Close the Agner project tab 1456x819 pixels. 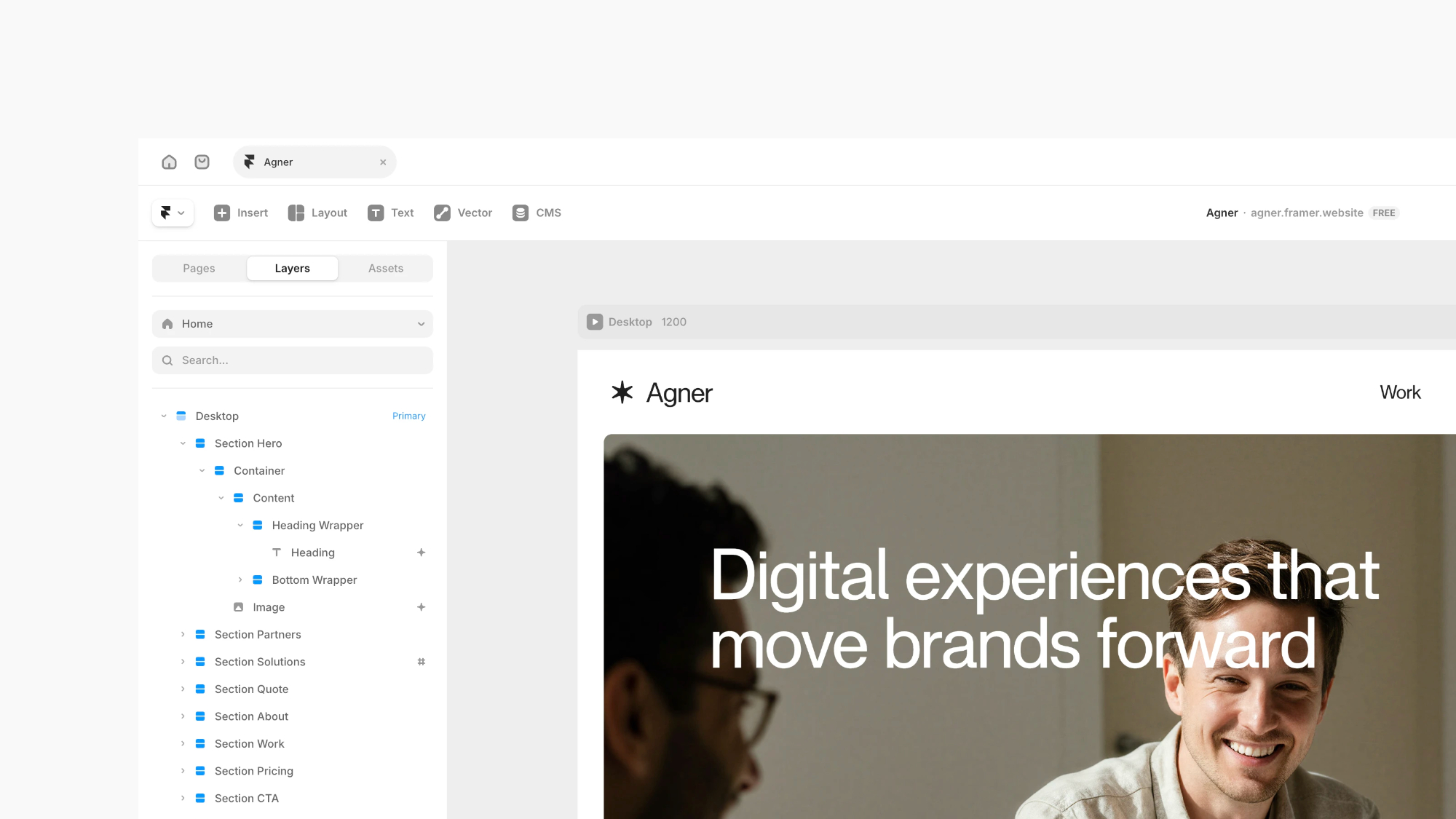pyautogui.click(x=383, y=162)
